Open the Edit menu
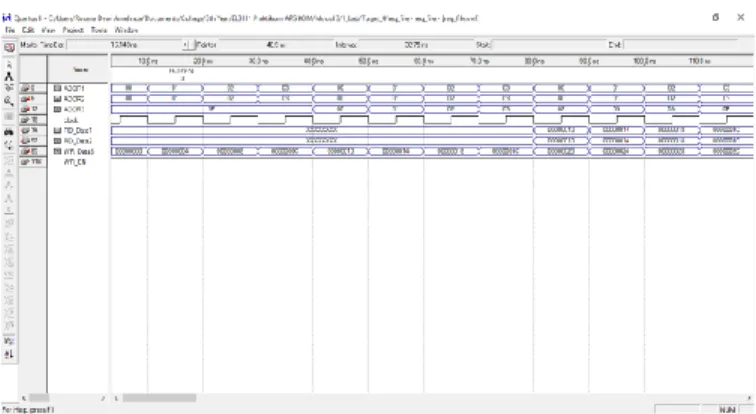This screenshot has height=414, width=756. pos(28,30)
